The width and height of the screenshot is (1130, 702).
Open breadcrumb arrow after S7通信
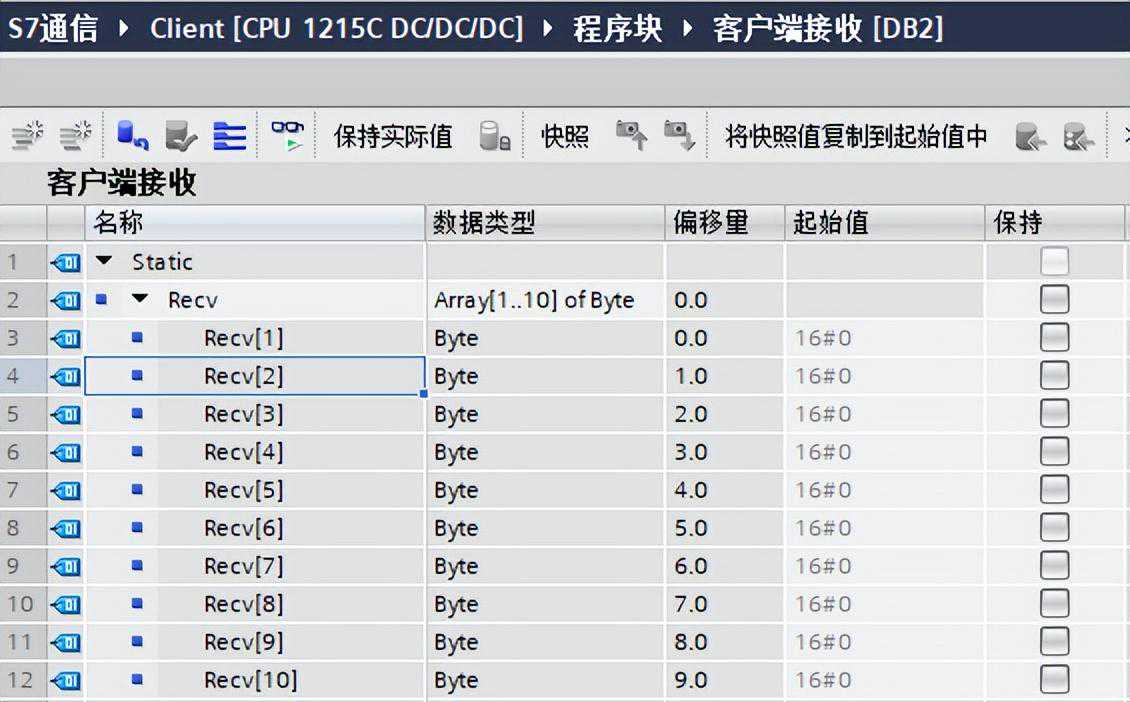click(124, 28)
